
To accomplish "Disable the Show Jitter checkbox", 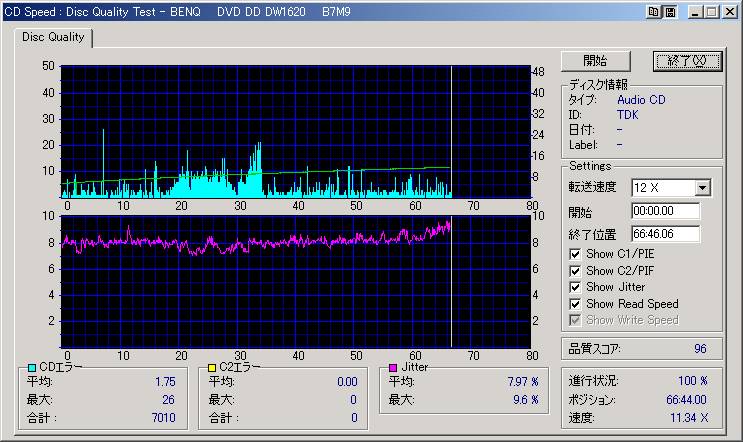I will pos(575,287).
